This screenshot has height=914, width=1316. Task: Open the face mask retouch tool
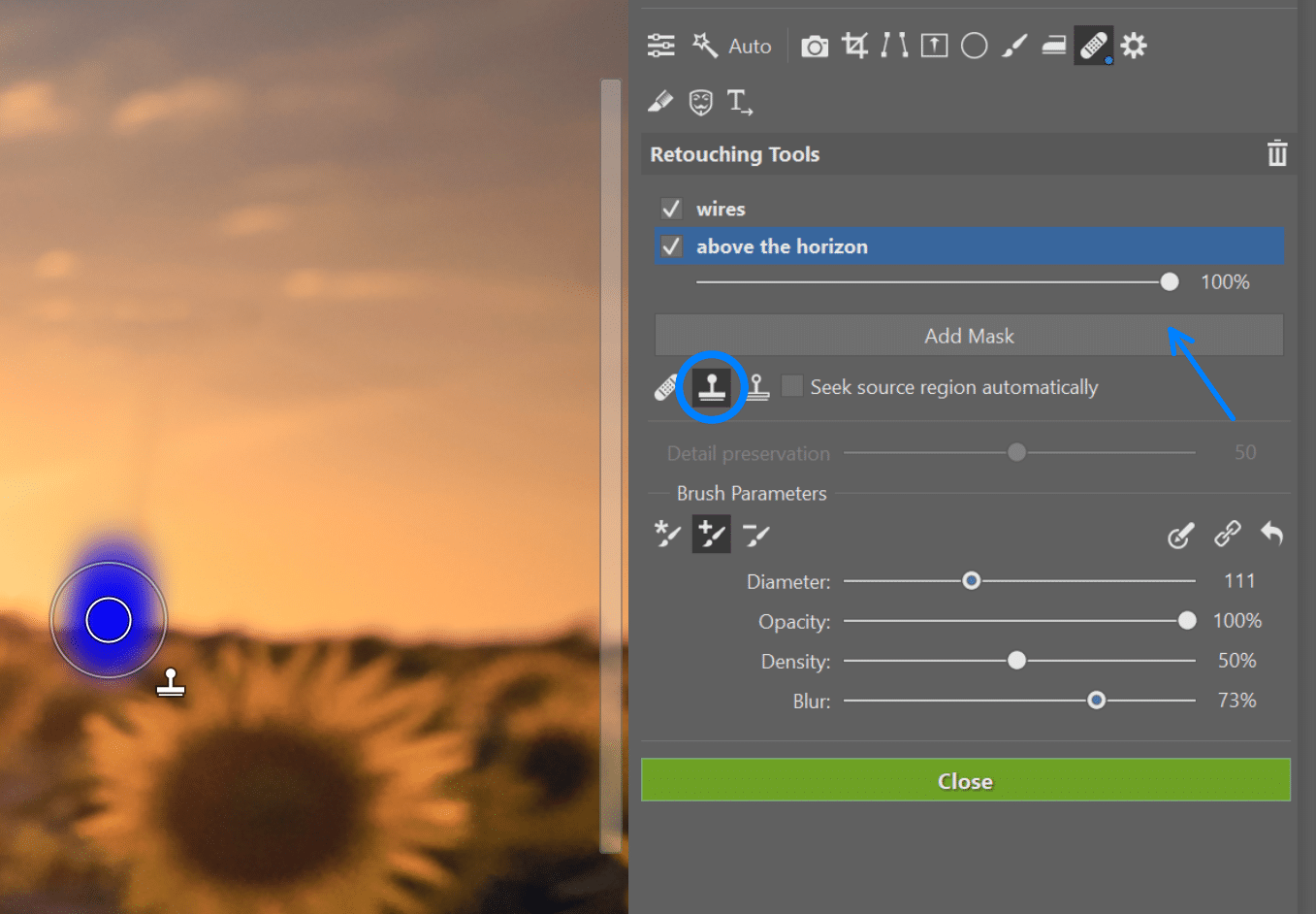[700, 102]
